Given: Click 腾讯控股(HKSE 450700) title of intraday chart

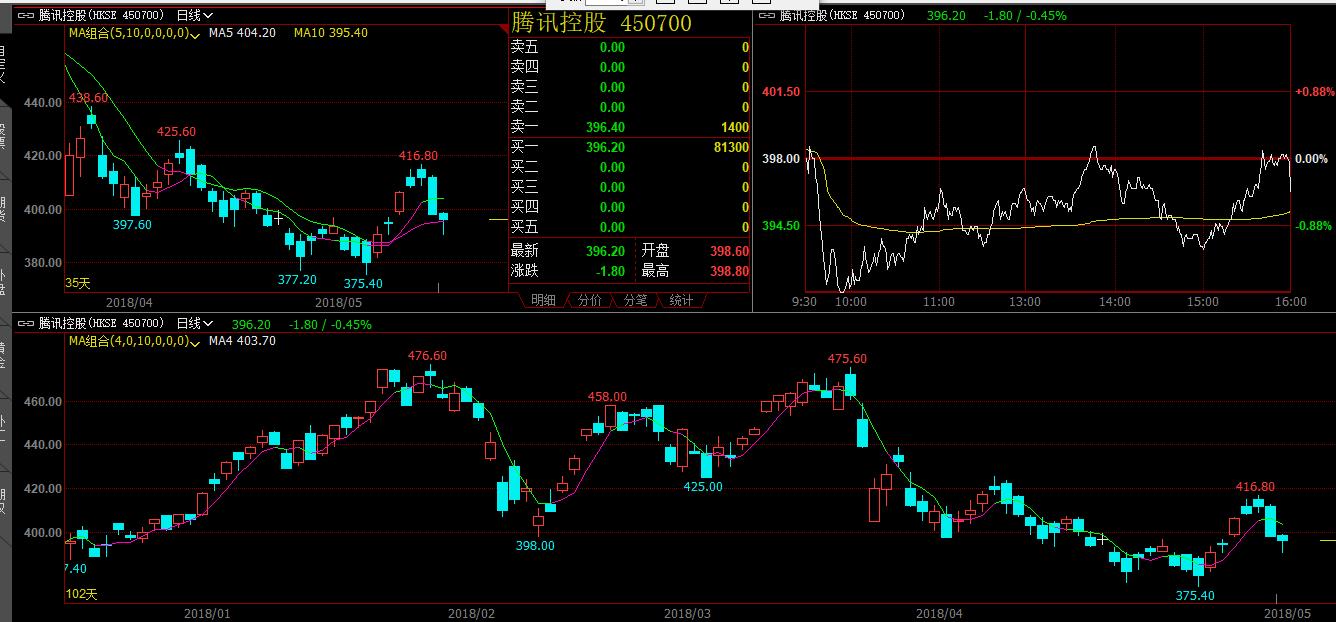Looking at the screenshot, I should [842, 16].
